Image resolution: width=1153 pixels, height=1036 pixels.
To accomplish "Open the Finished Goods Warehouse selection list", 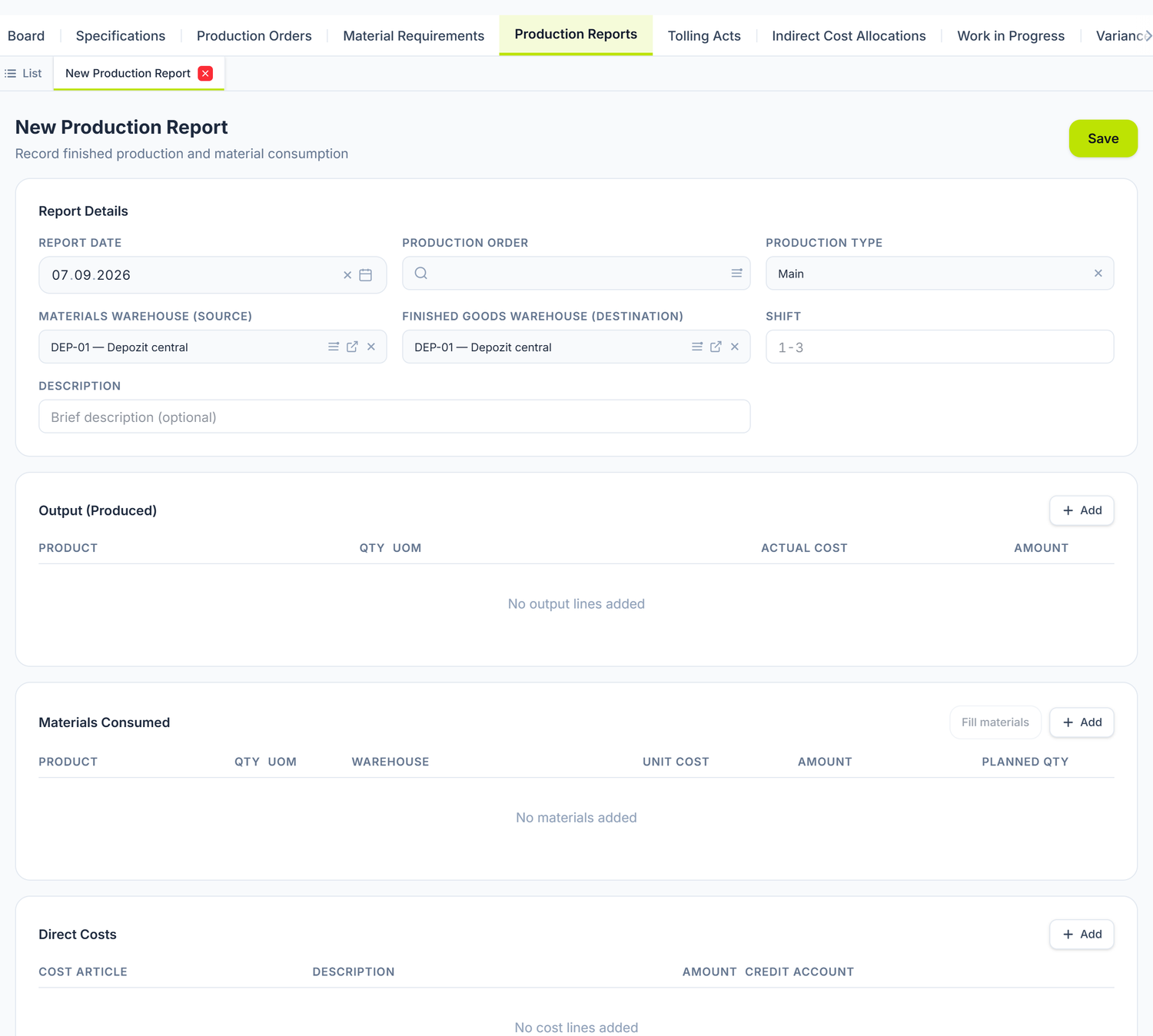I will click(x=697, y=347).
